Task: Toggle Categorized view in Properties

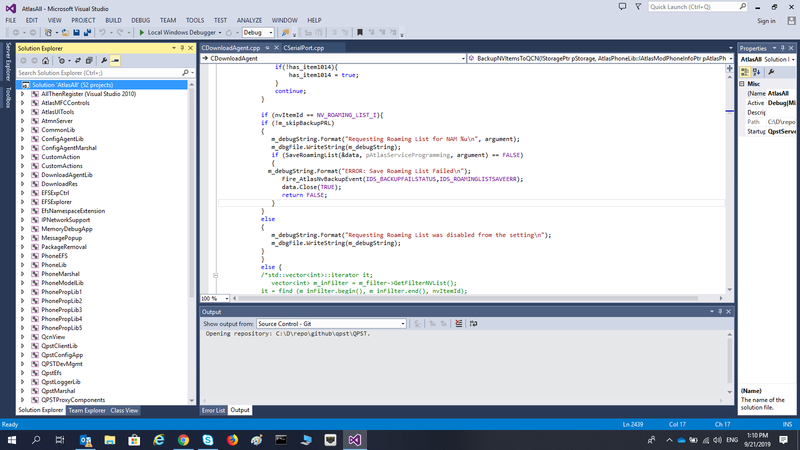Action: tap(745, 72)
